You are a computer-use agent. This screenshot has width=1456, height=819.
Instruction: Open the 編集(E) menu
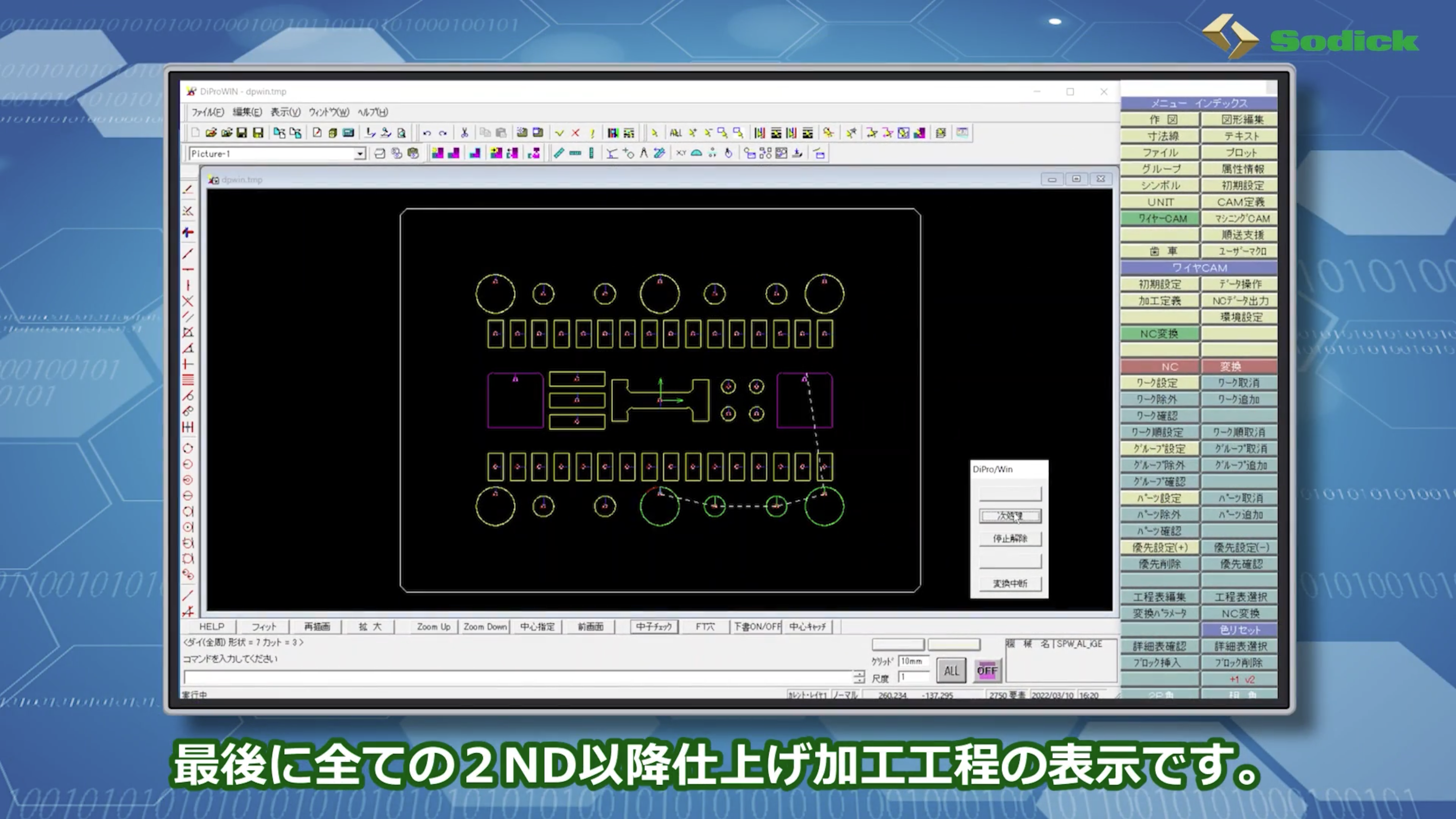click(x=247, y=112)
